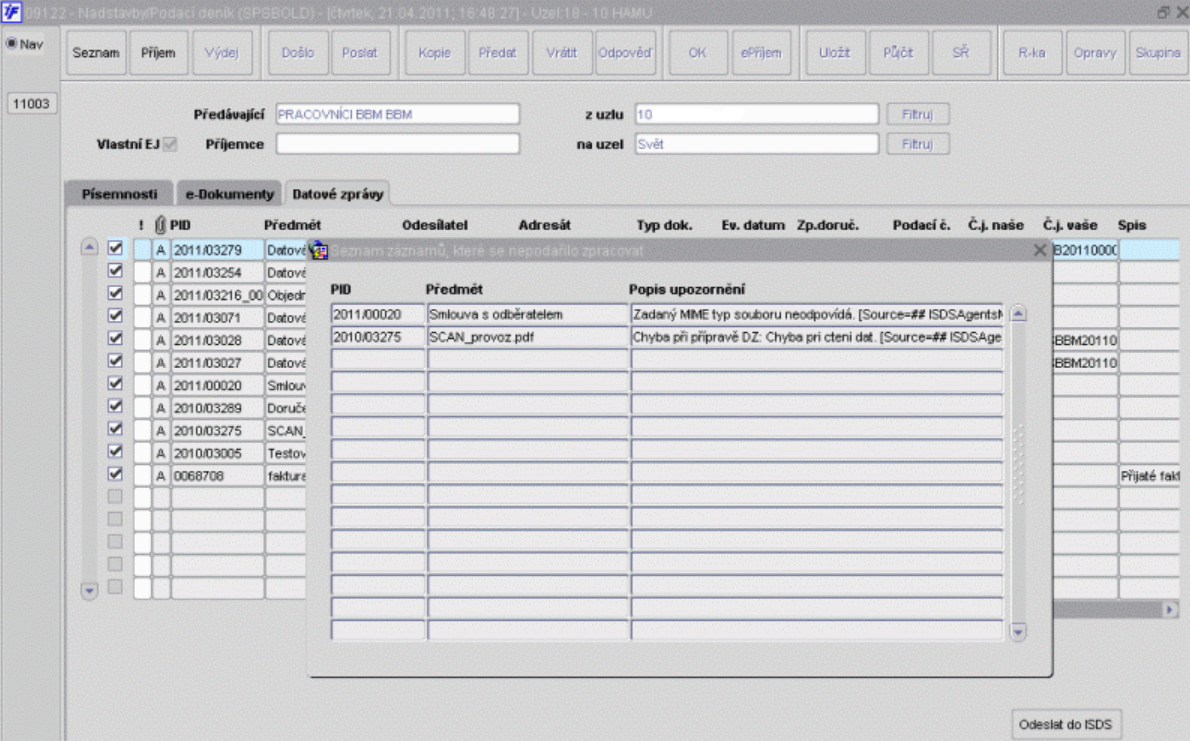Uncheck the row 0068708 checkbox
This screenshot has height=741, width=1190.
(115, 474)
